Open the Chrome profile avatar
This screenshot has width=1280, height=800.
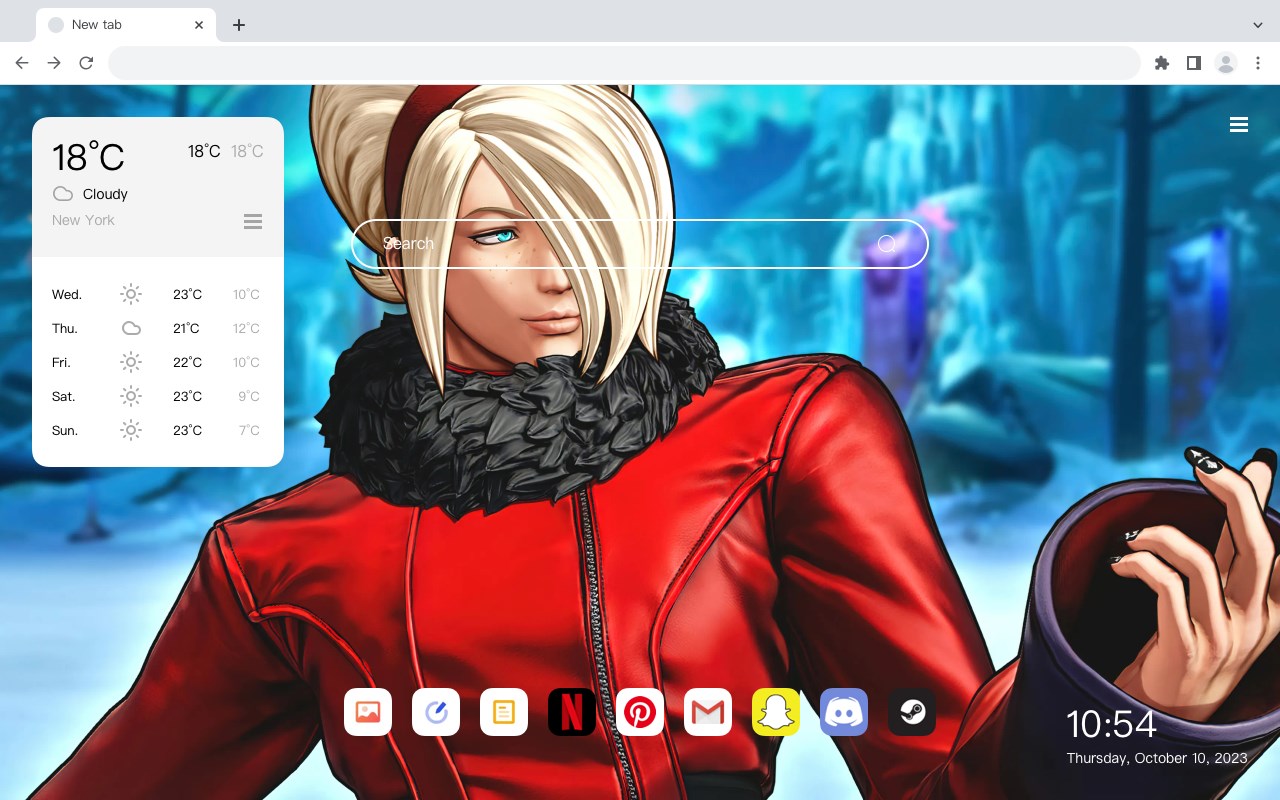tap(1226, 63)
